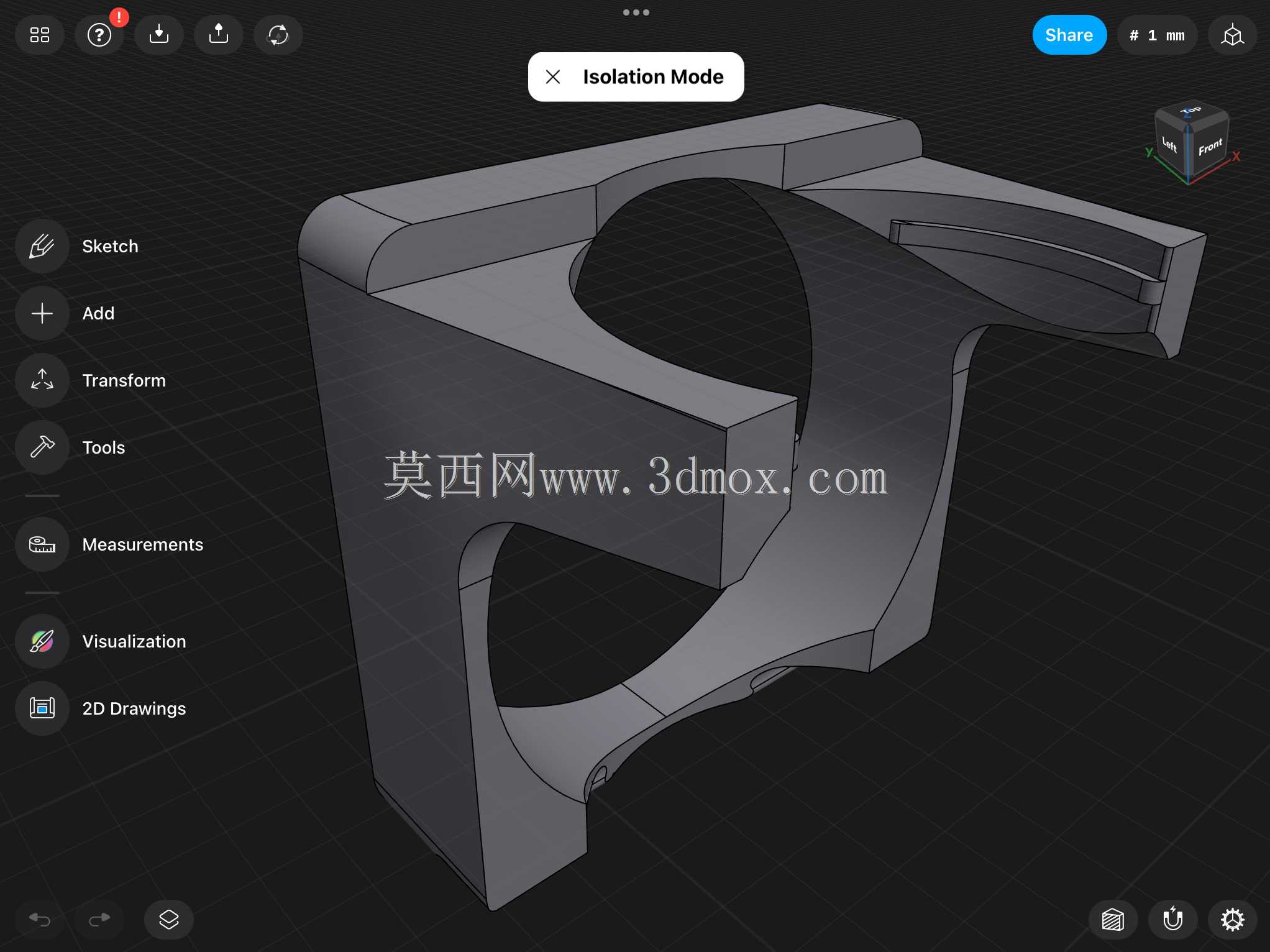Click the 2D Drawings label
The width and height of the screenshot is (1270, 952).
pyautogui.click(x=134, y=708)
